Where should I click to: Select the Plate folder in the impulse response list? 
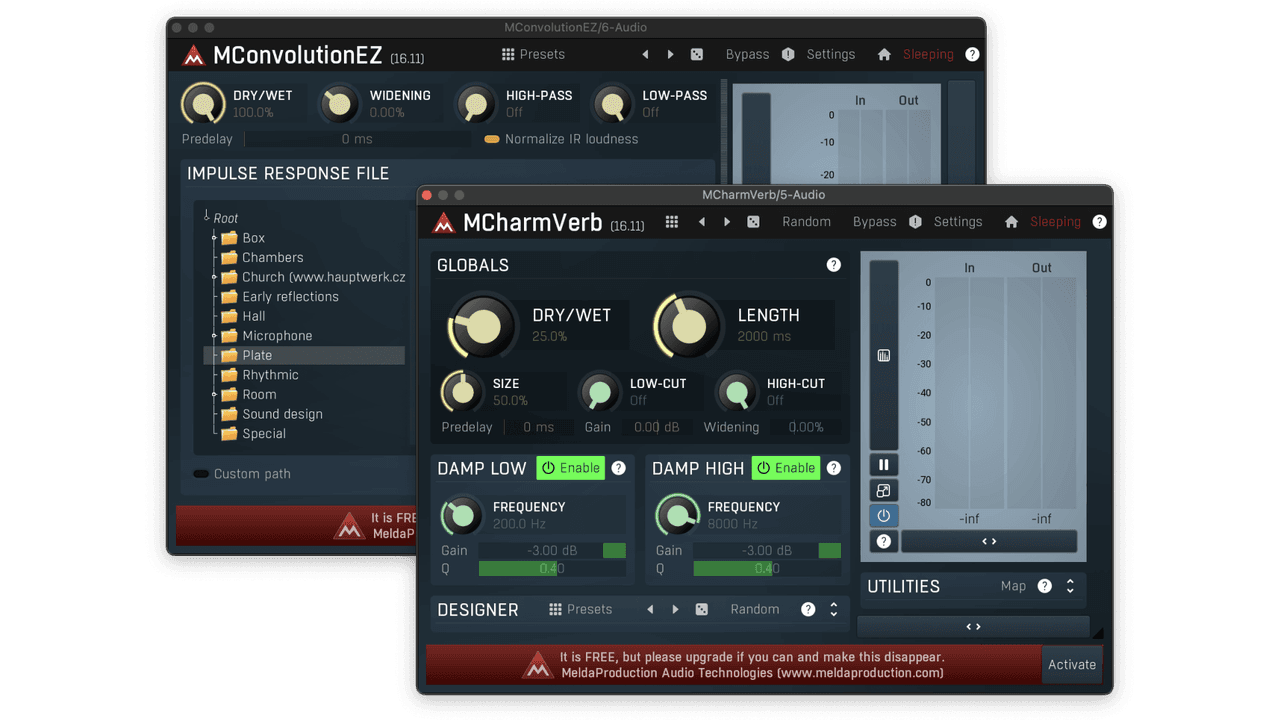coord(256,355)
